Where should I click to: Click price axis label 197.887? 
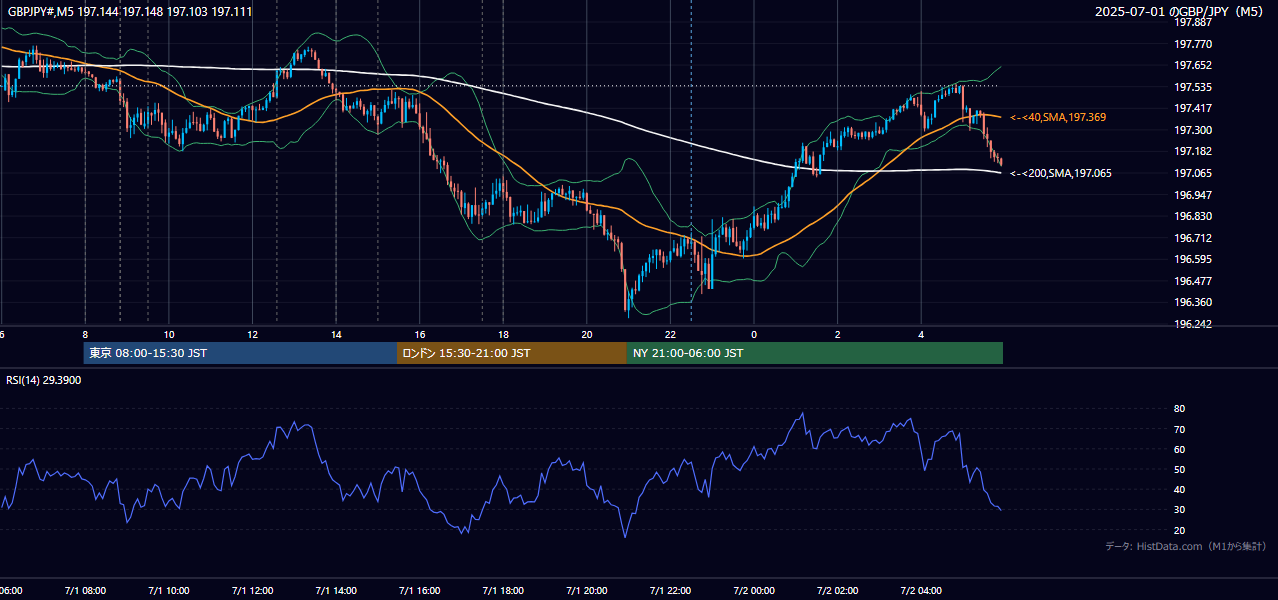click(x=1192, y=23)
